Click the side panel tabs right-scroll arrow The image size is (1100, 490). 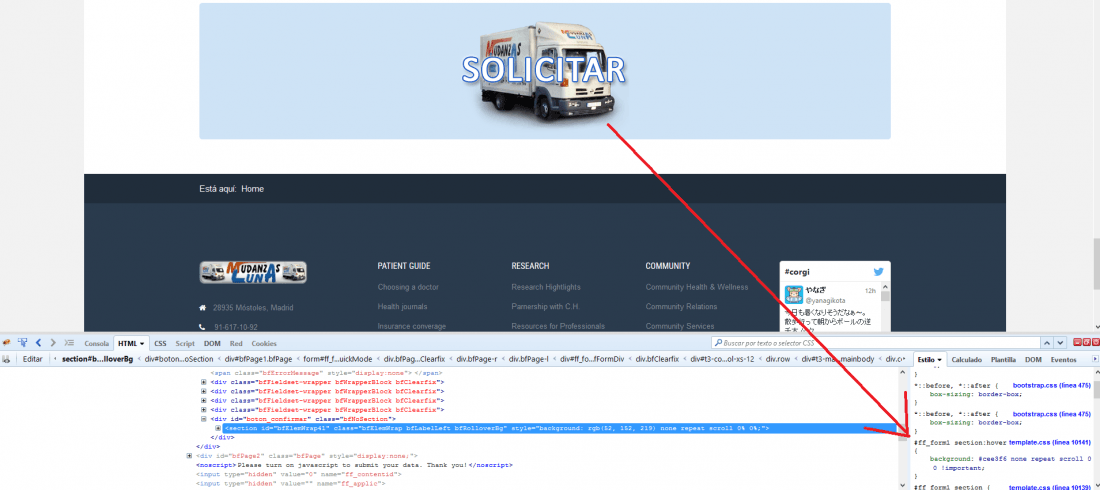[1095, 359]
